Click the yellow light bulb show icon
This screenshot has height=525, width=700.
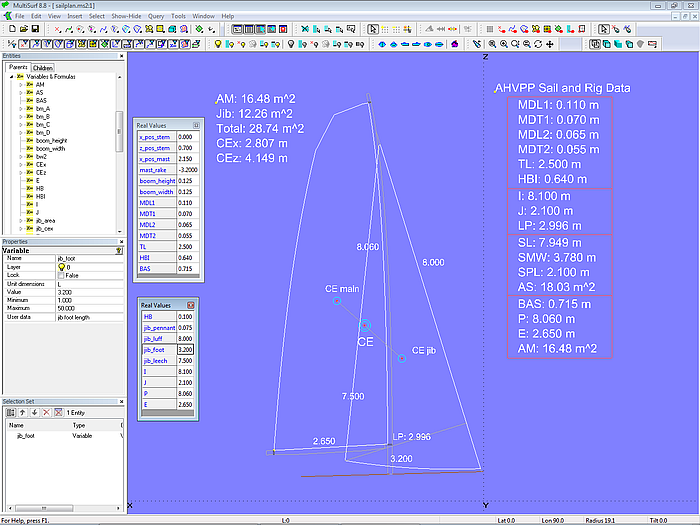[217, 44]
